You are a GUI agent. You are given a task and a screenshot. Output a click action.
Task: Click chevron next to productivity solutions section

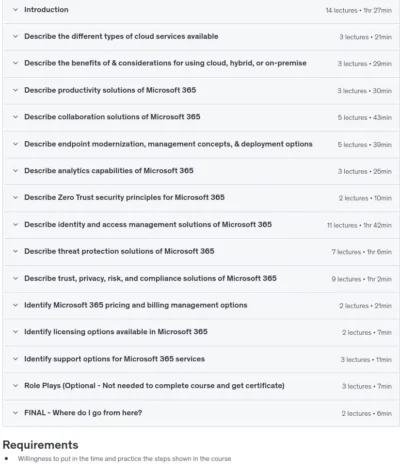tap(15, 90)
